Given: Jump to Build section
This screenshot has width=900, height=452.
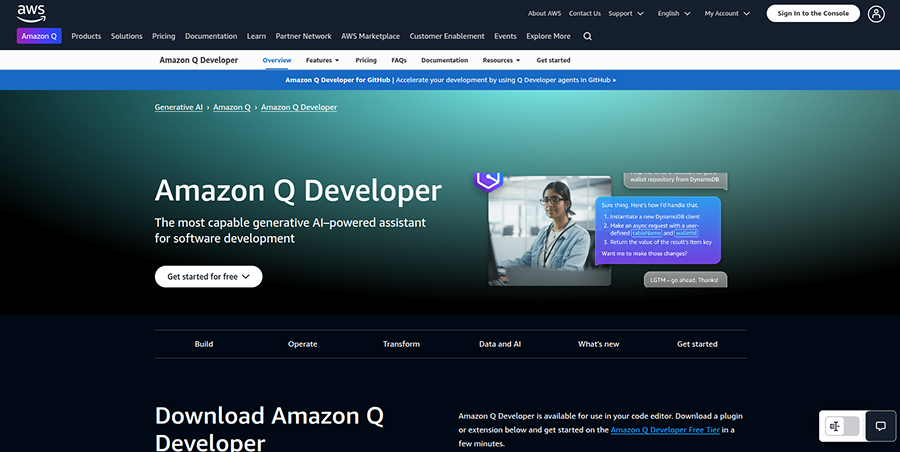Looking at the screenshot, I should coord(204,344).
